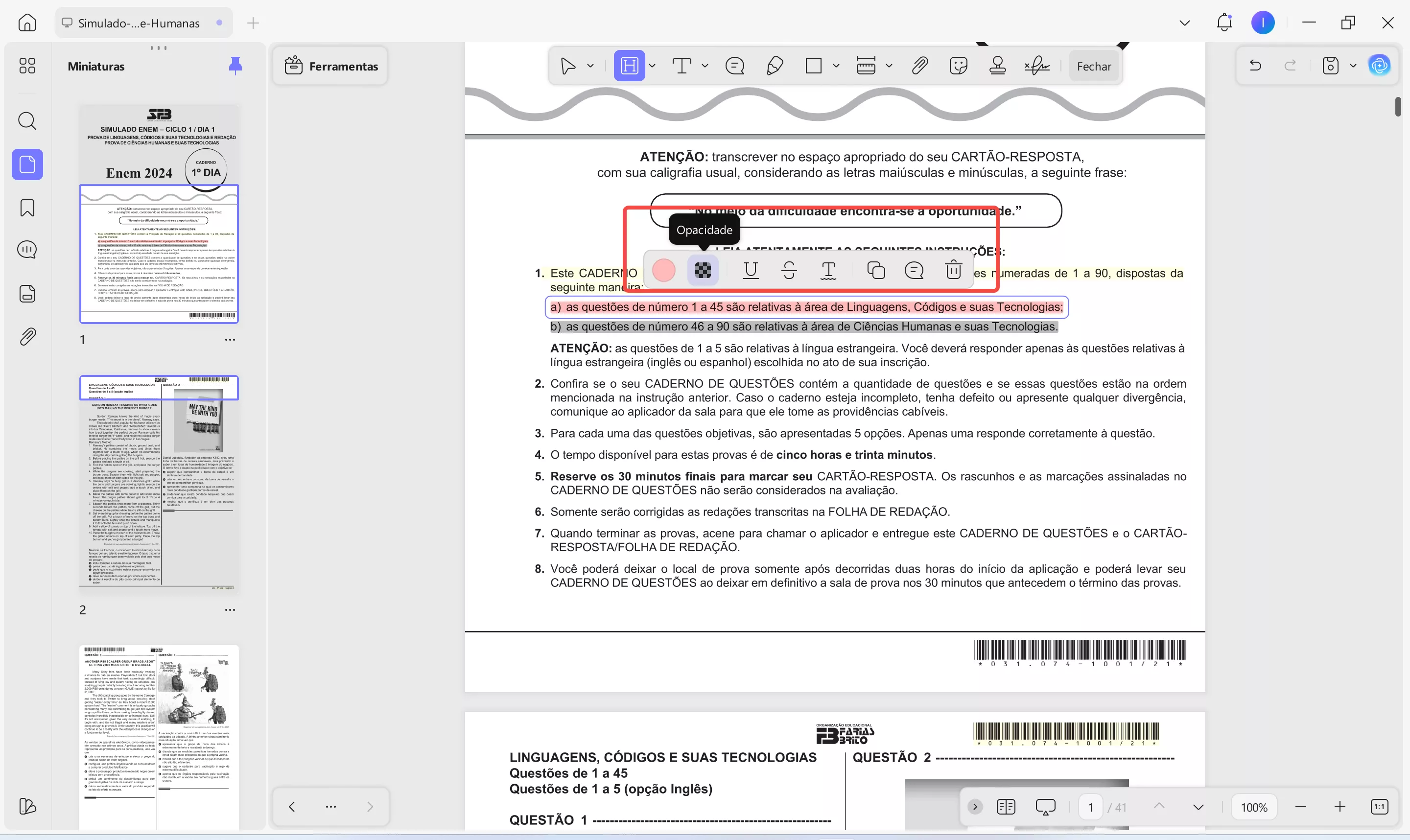Image resolution: width=1410 pixels, height=840 pixels.
Task: Open the save button dropdown arrow
Action: [x=1353, y=65]
